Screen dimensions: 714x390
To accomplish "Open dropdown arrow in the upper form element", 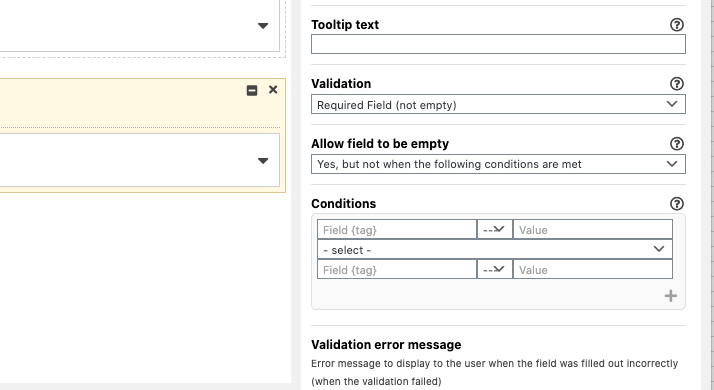I will pos(263,26).
